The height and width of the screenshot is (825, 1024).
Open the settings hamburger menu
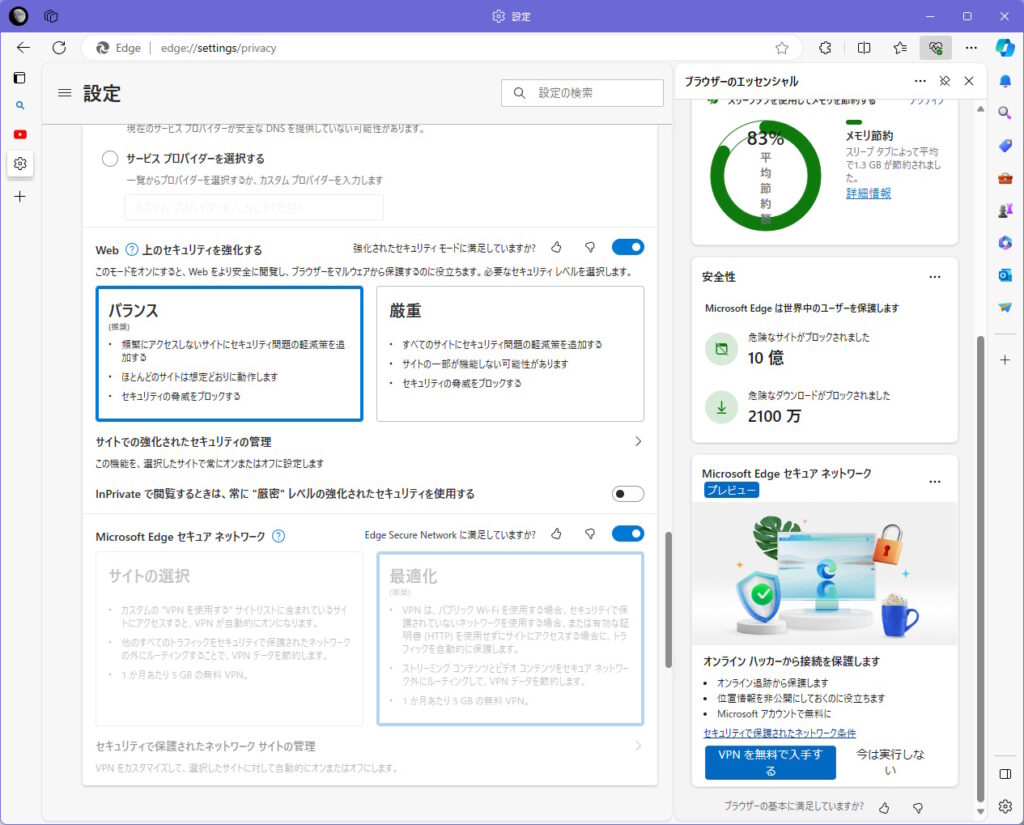pos(65,93)
